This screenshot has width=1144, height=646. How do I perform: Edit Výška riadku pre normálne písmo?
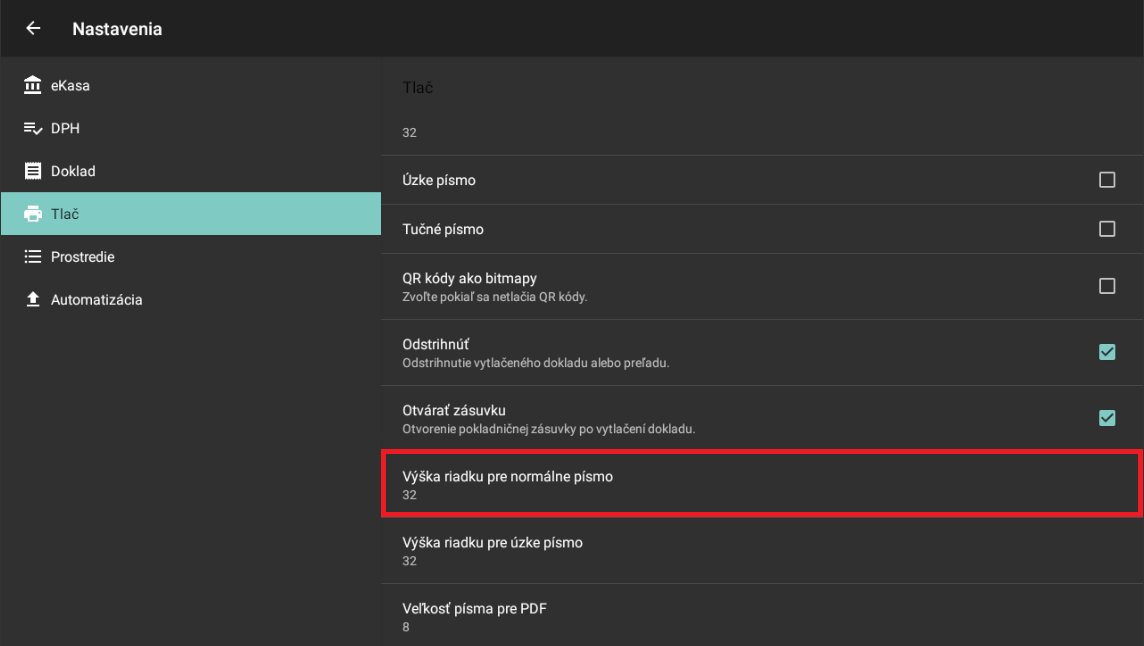760,485
